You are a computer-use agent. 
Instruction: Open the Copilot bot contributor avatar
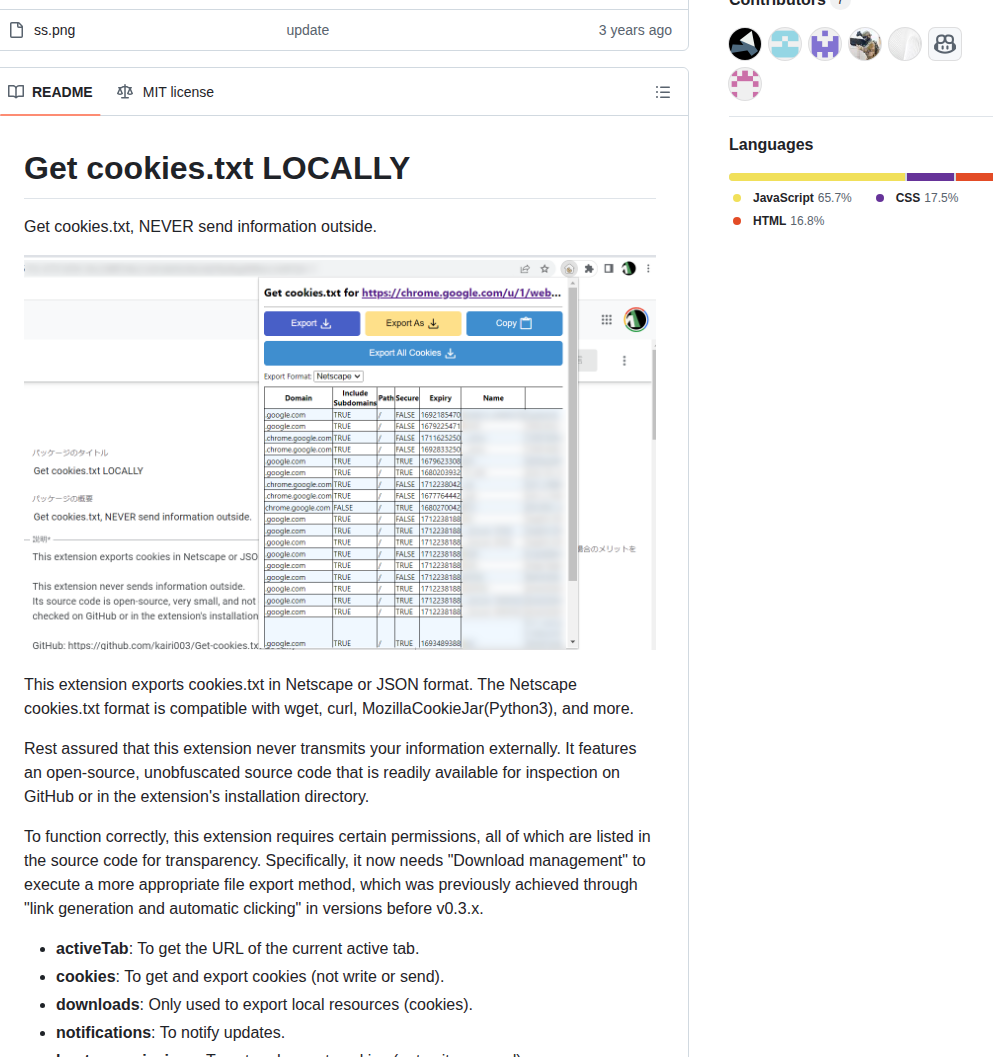pyautogui.click(x=944, y=44)
